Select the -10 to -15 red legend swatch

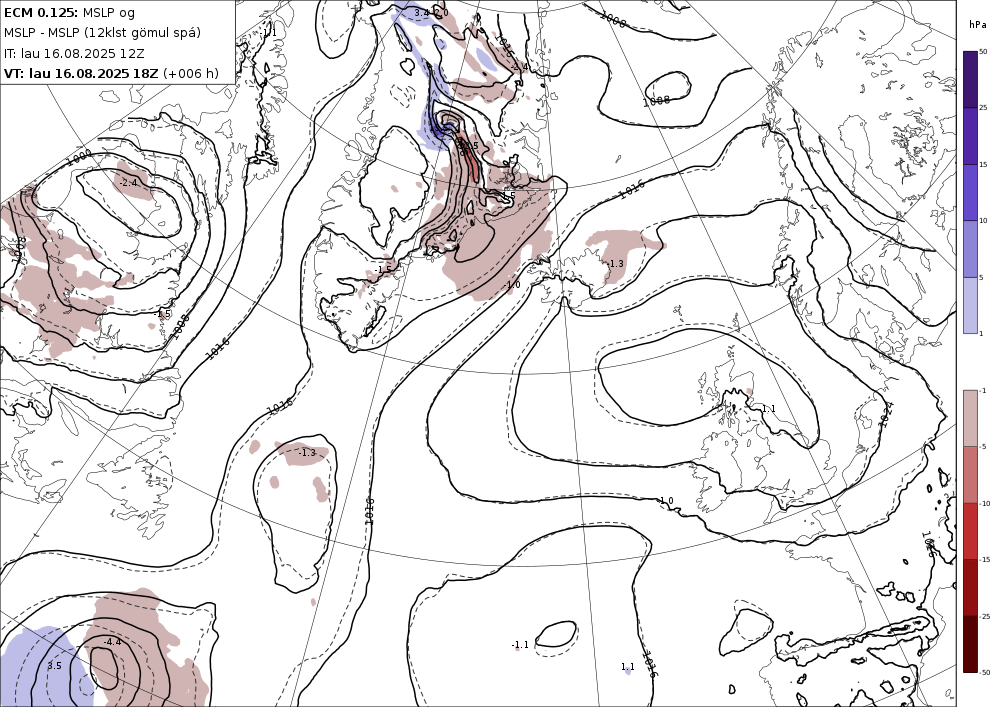click(970, 531)
